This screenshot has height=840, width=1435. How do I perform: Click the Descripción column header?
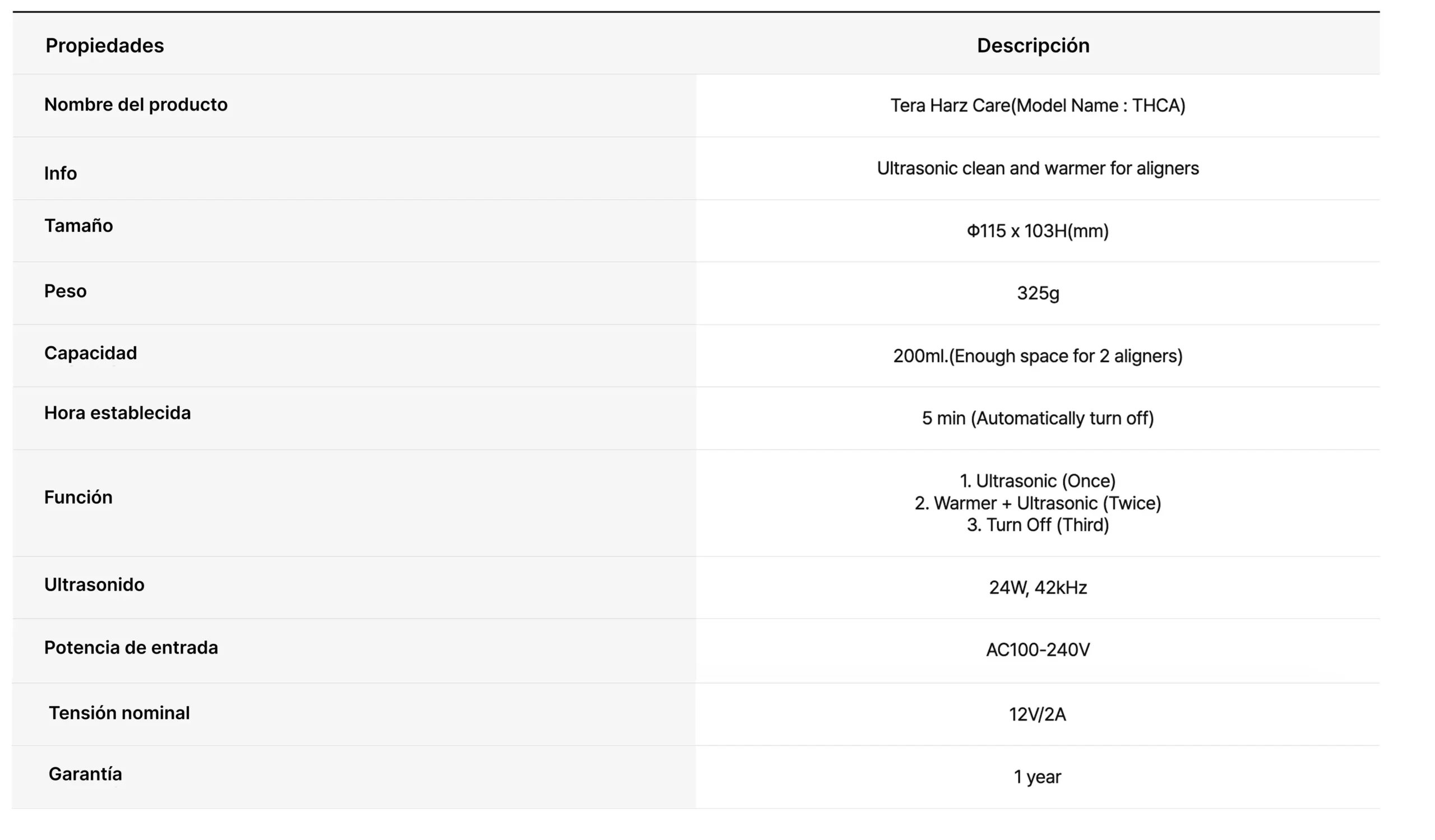1033,45
